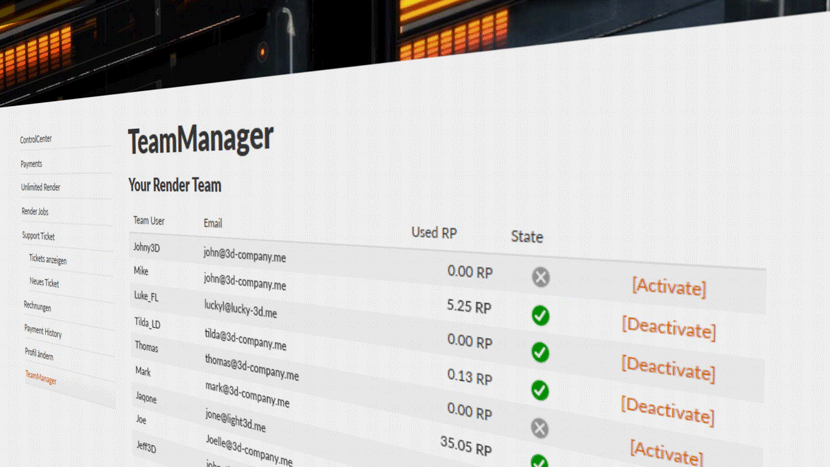Click the green check icon in the 0.13 RP row
830x467 pixels.
pyautogui.click(x=540, y=390)
